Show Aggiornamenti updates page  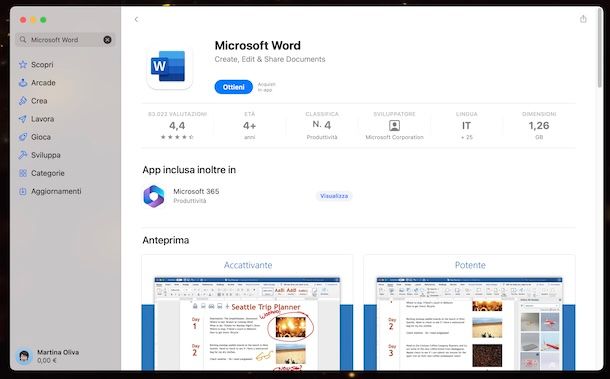[56, 191]
